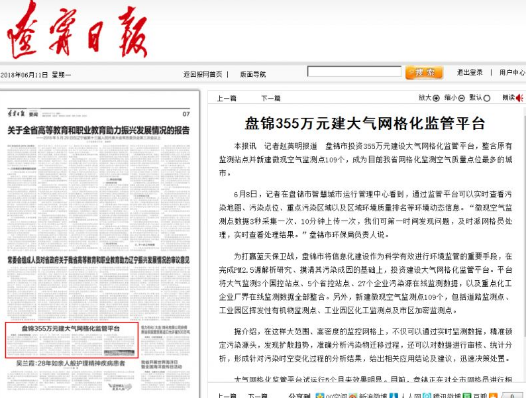
Task: Open 返回报网首页 link
Action: coord(203,74)
